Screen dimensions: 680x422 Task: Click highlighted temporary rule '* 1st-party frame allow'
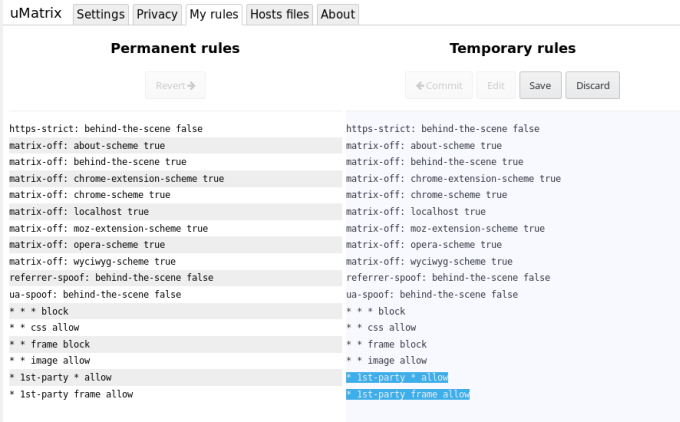pyautogui.click(x=408, y=394)
